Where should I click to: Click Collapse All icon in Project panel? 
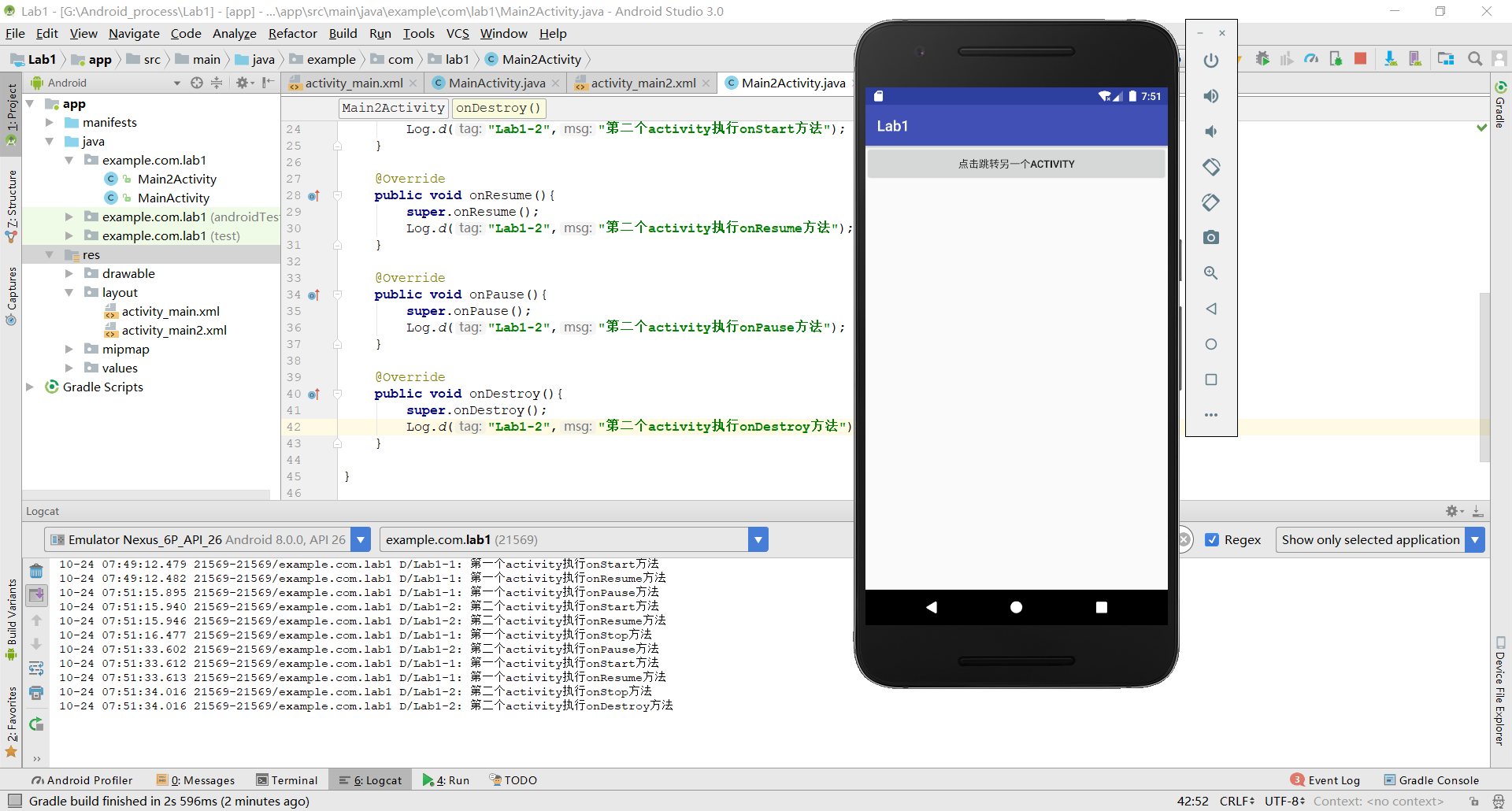pyautogui.click(x=217, y=83)
